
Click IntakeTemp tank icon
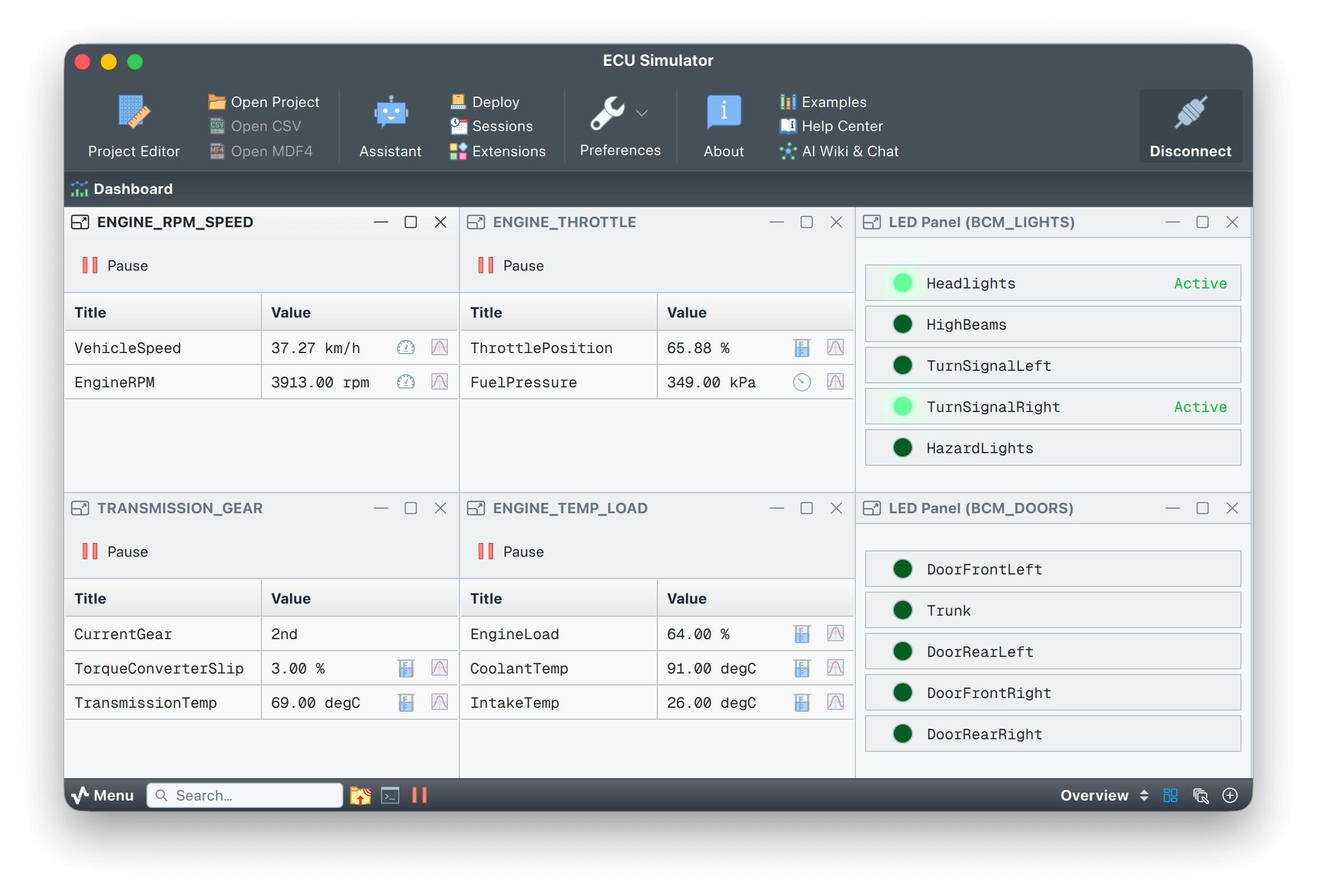pos(802,702)
